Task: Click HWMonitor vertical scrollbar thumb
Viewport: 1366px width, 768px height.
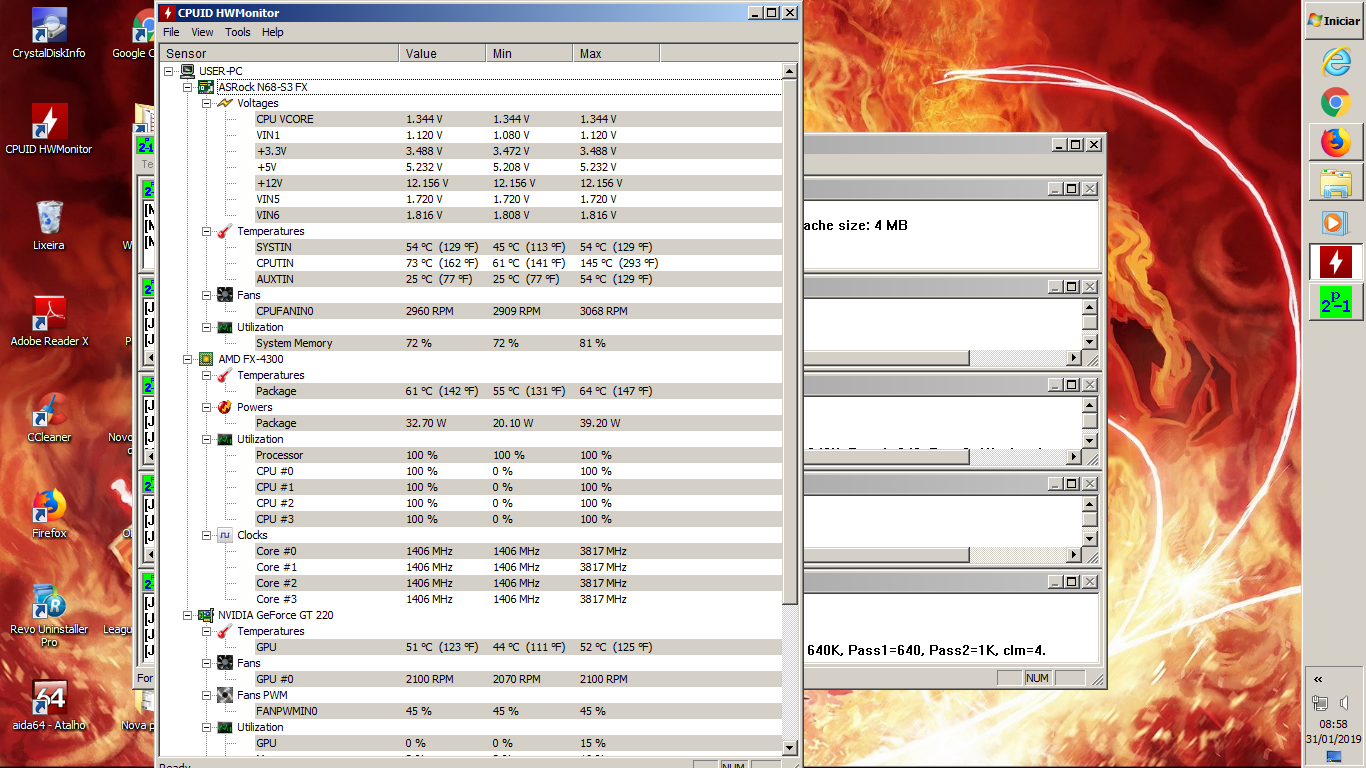Action: pyautogui.click(x=789, y=341)
